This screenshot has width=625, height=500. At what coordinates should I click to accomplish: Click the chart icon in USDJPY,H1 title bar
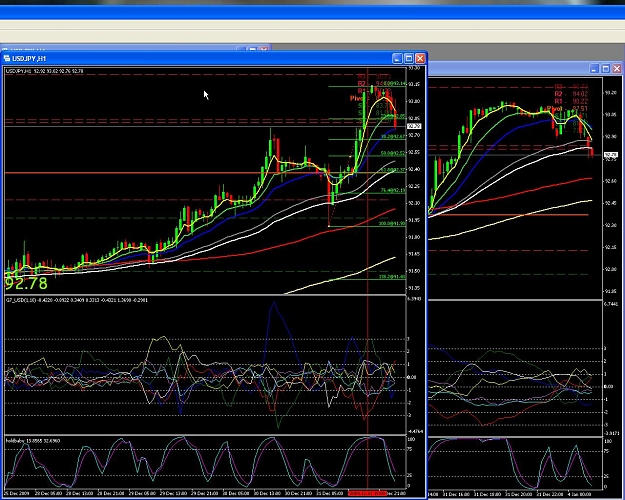6,58
